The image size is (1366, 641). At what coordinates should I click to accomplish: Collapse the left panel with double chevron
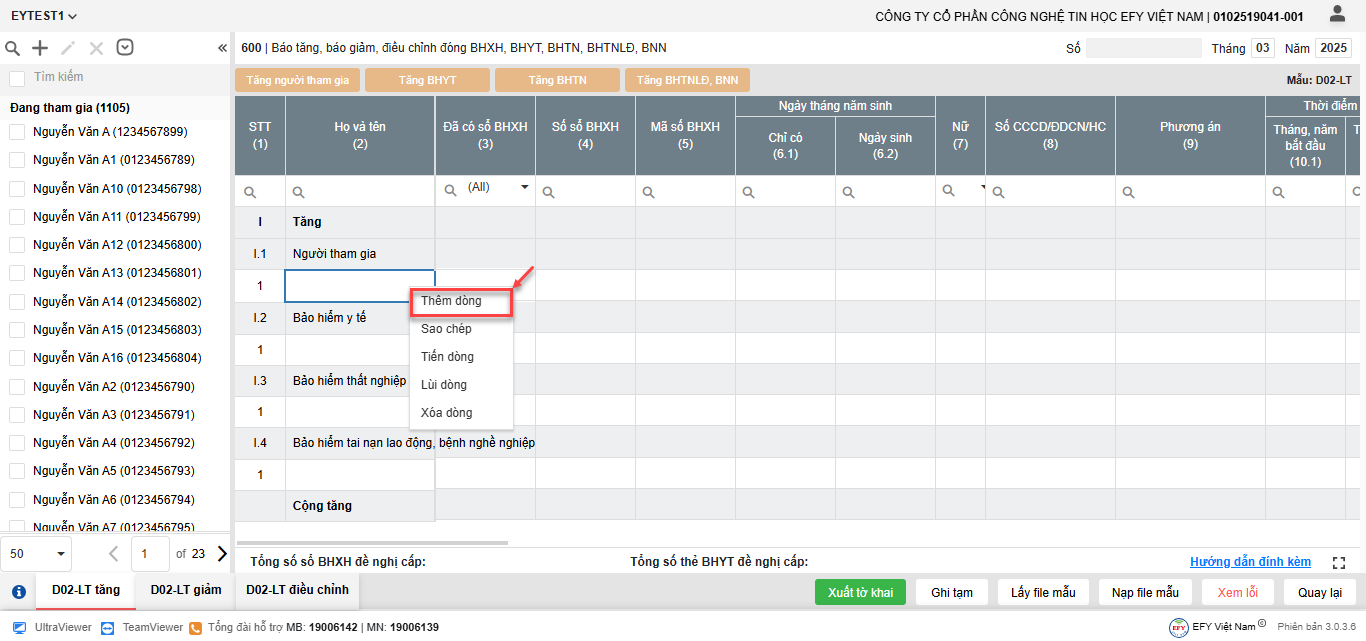click(222, 48)
